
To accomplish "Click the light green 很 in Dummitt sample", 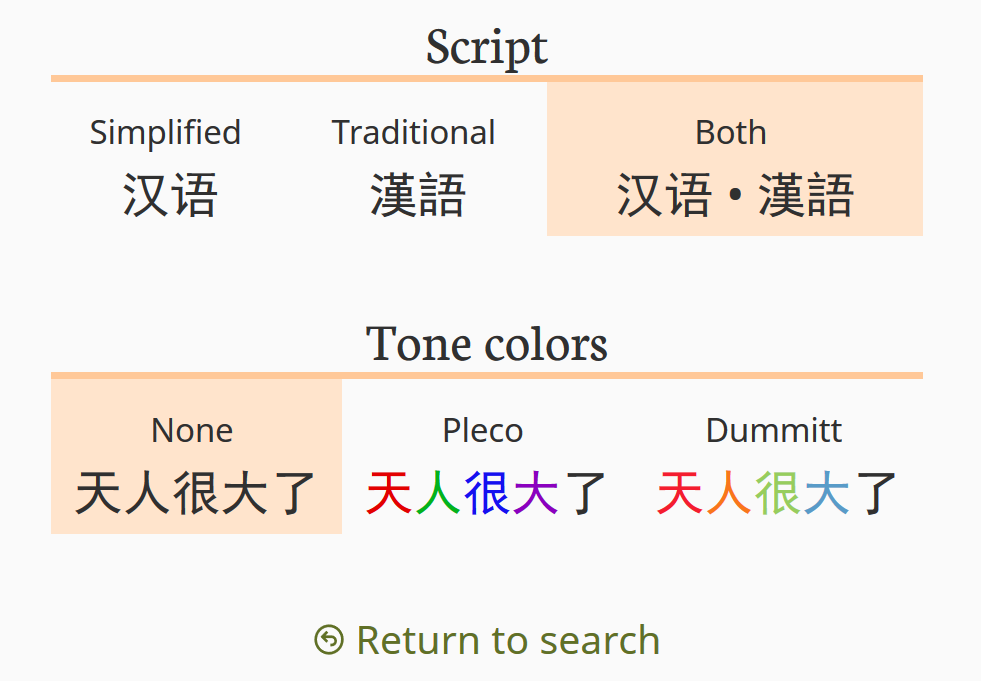I will click(777, 493).
